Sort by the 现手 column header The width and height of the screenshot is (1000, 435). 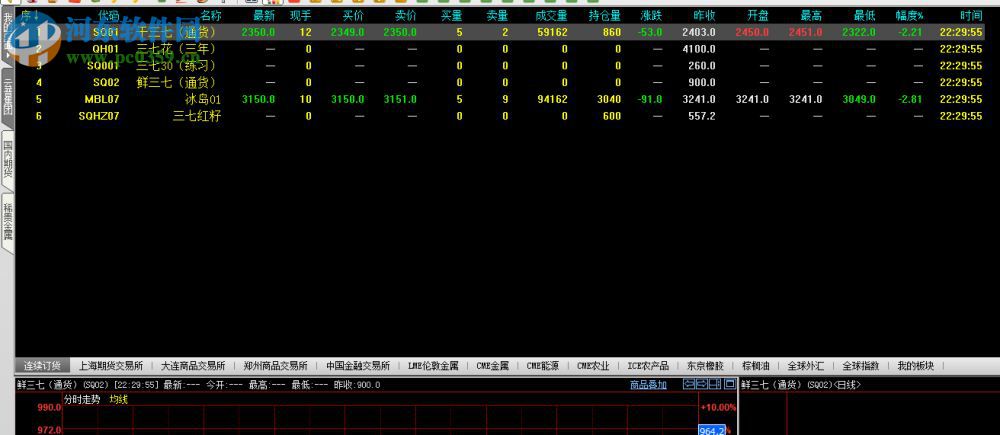click(x=300, y=15)
